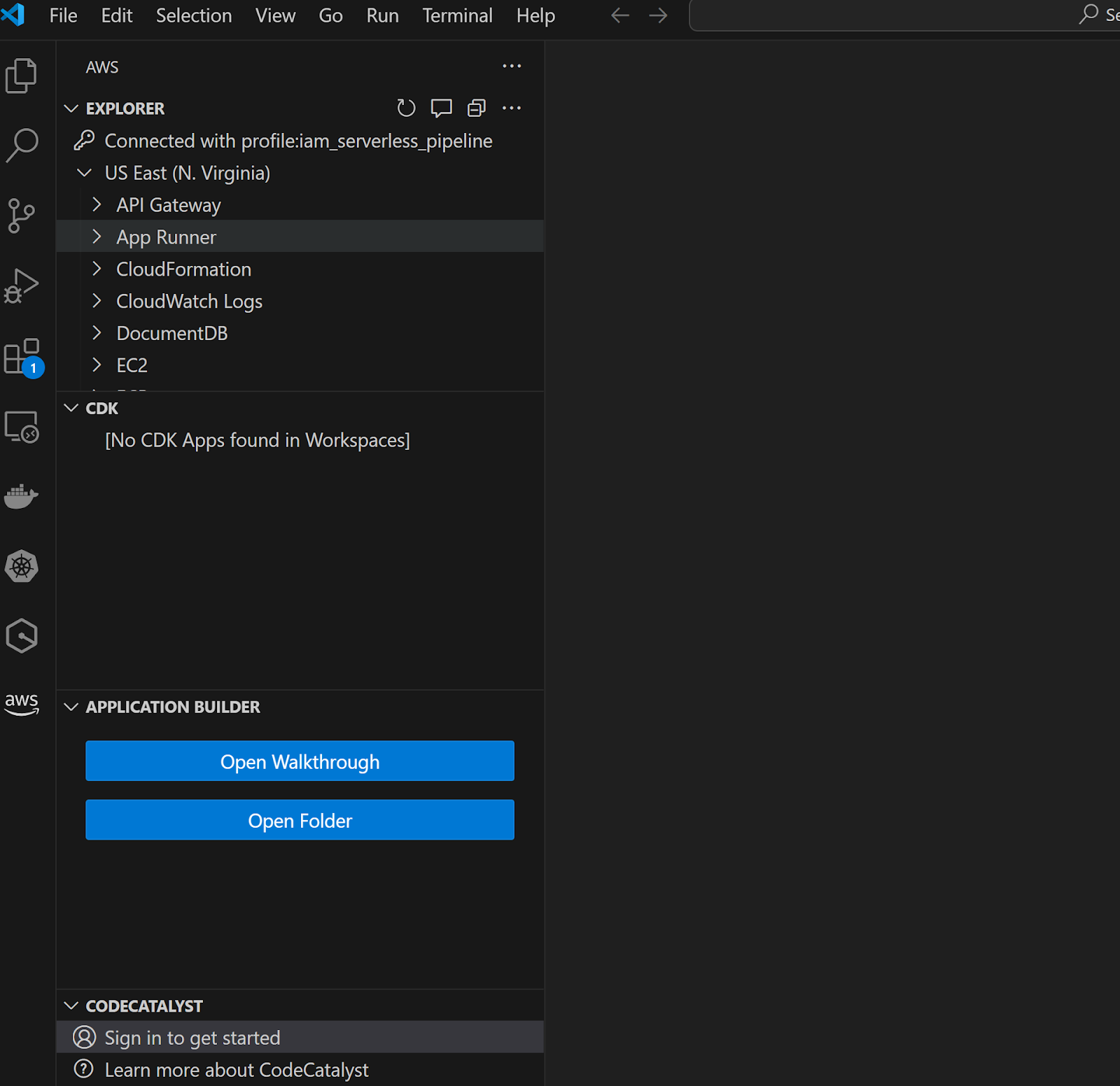Viewport: 1120px width, 1086px height.
Task: Expand the CloudWatch Logs node
Action: pos(97,301)
